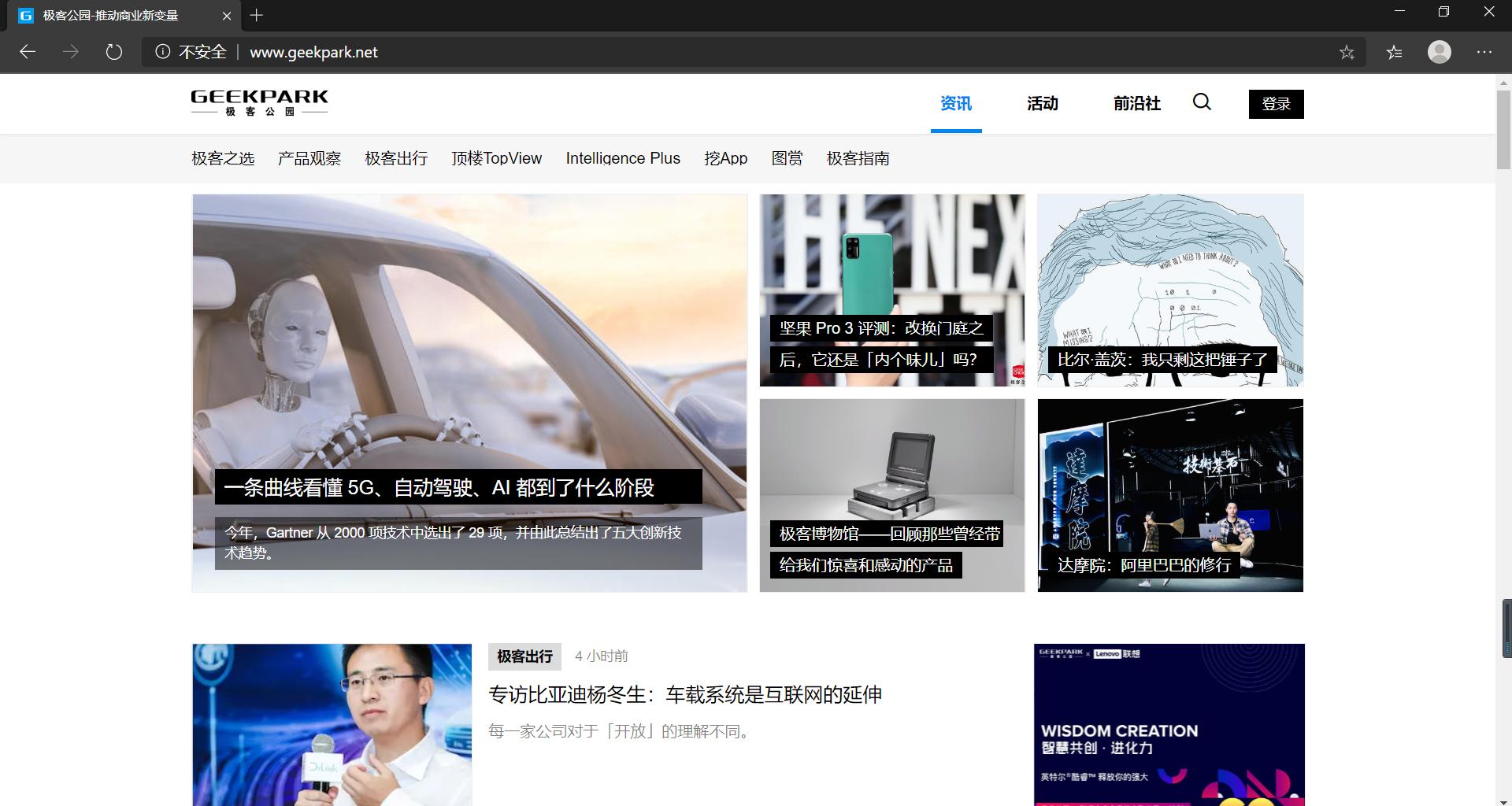Open the 达摩院 article tile

point(1170,495)
